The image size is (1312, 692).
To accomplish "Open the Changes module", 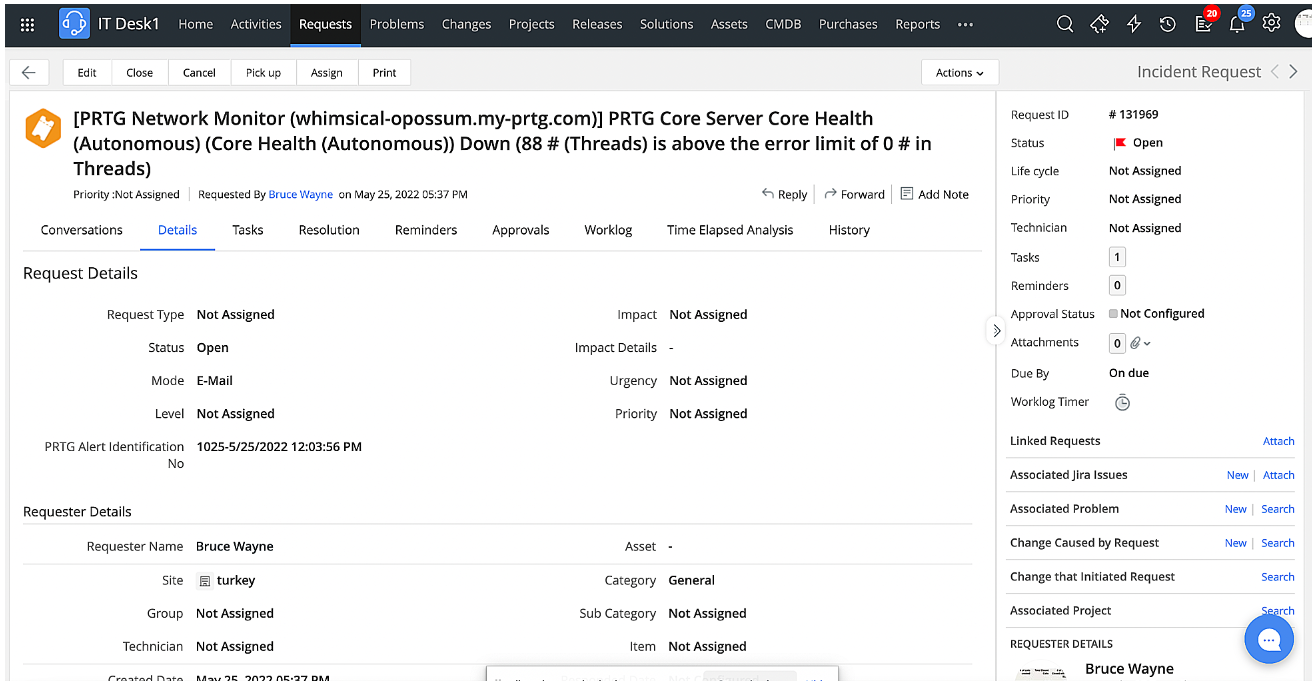I will tap(466, 24).
